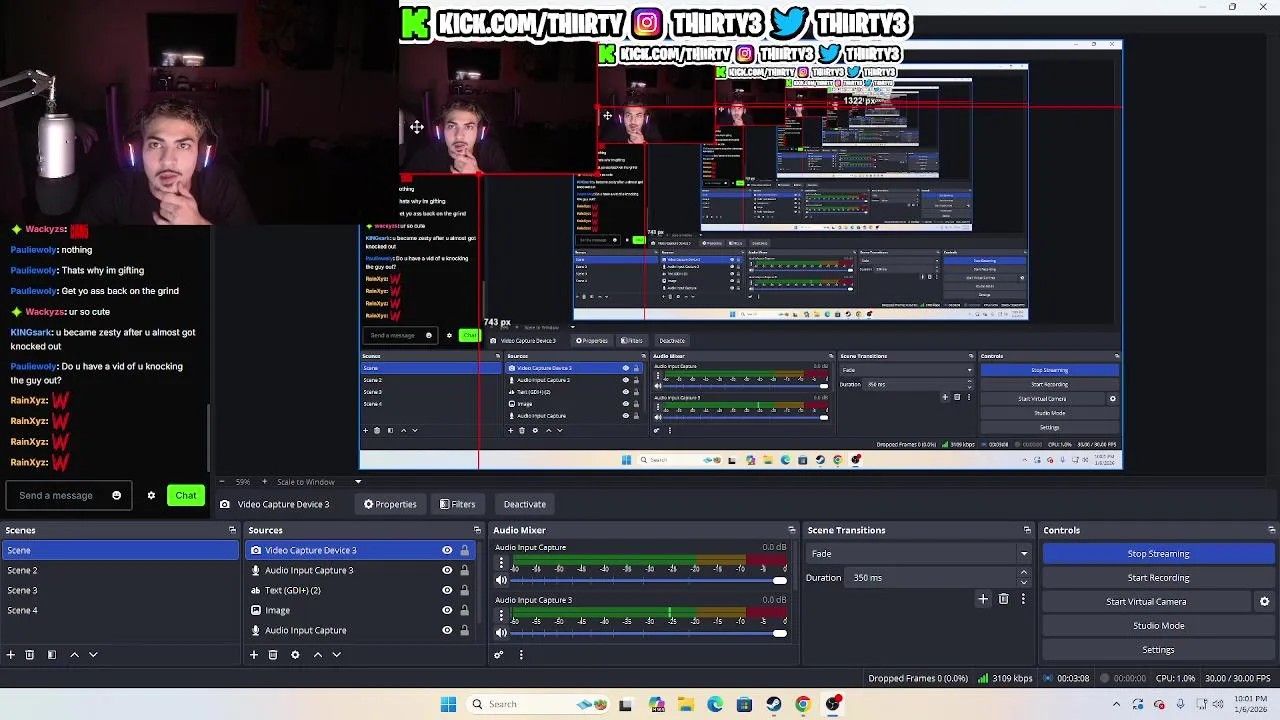This screenshot has height=720, width=1280.
Task: Open Audio Mixer panel three-dot menu
Action: [521, 654]
